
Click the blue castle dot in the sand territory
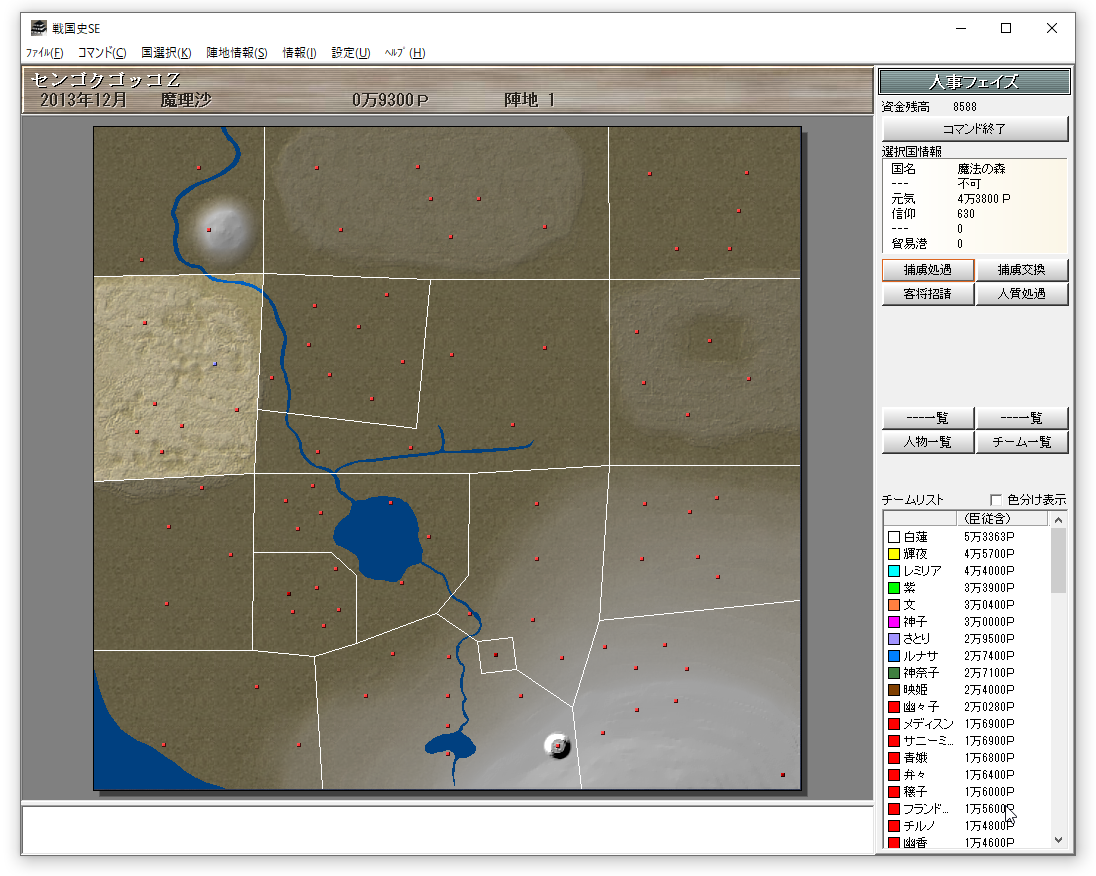tap(215, 364)
